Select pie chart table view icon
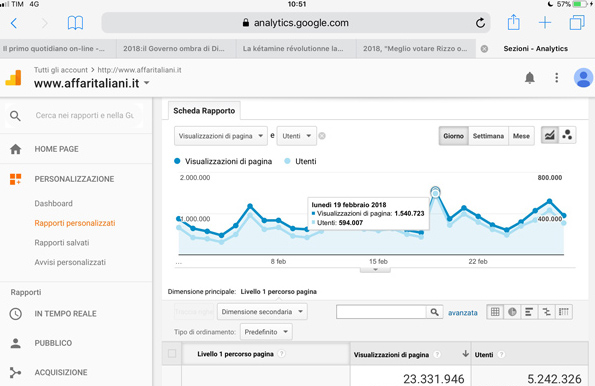This screenshot has width=595, height=386. (x=512, y=312)
